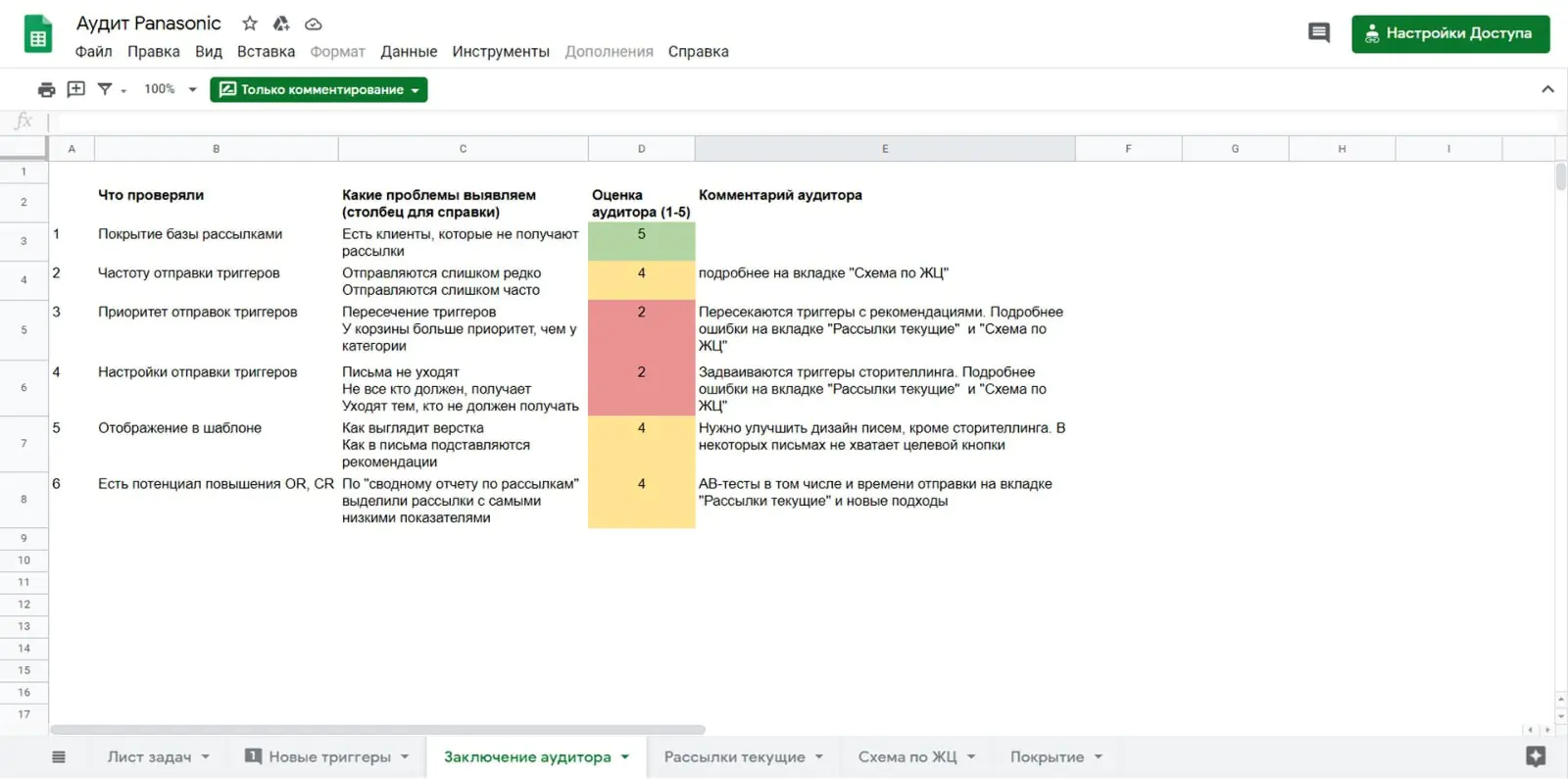Open the Google Sheets home icon
Image resolution: width=1568 pixels, height=779 pixels.
tap(38, 35)
